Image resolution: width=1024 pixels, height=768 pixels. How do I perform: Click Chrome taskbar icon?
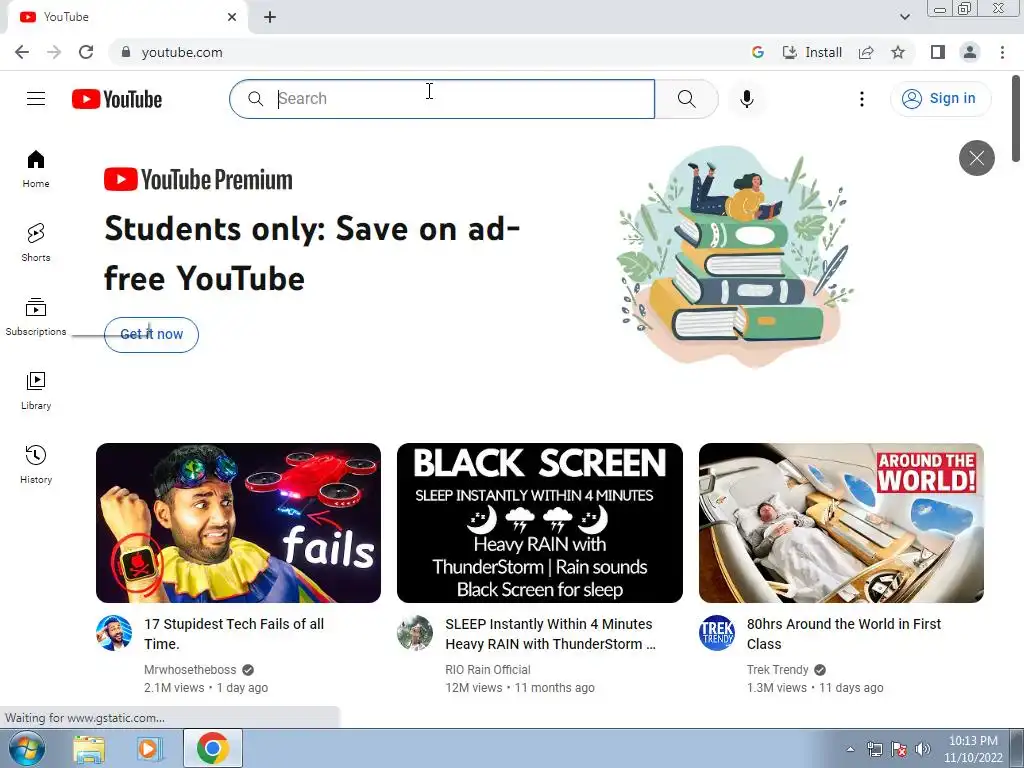coord(213,748)
